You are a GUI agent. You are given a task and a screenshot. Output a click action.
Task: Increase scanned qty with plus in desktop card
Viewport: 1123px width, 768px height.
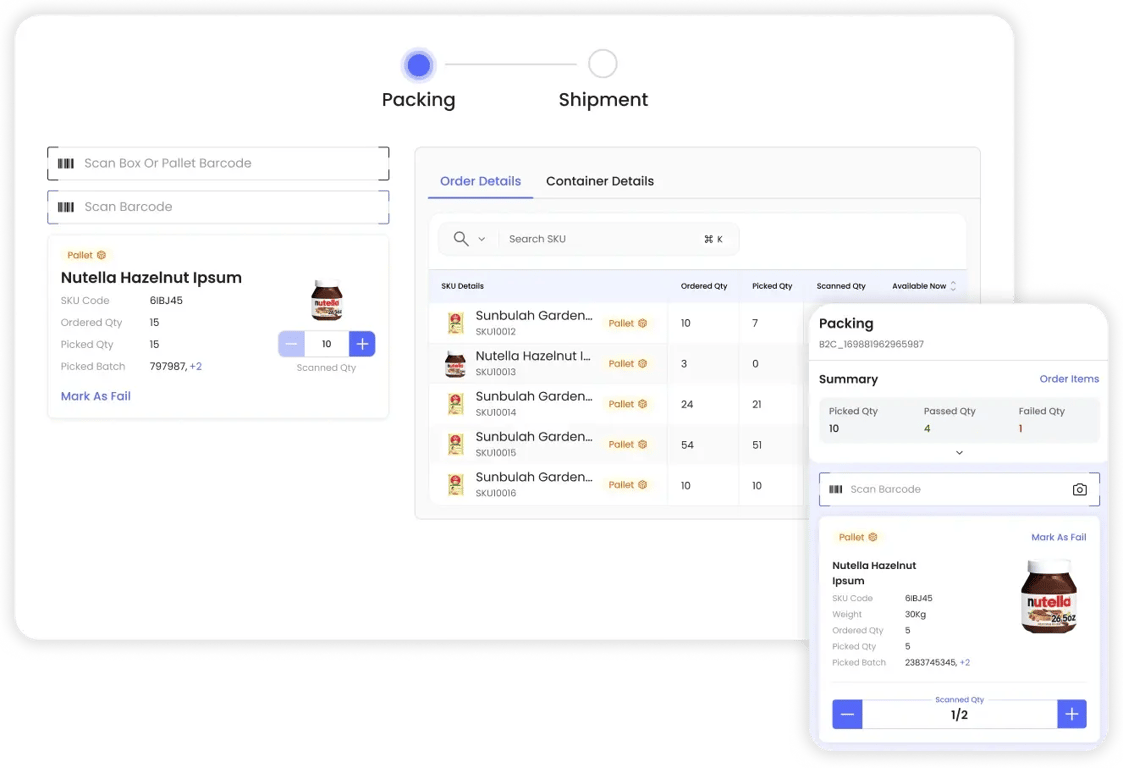pos(362,344)
